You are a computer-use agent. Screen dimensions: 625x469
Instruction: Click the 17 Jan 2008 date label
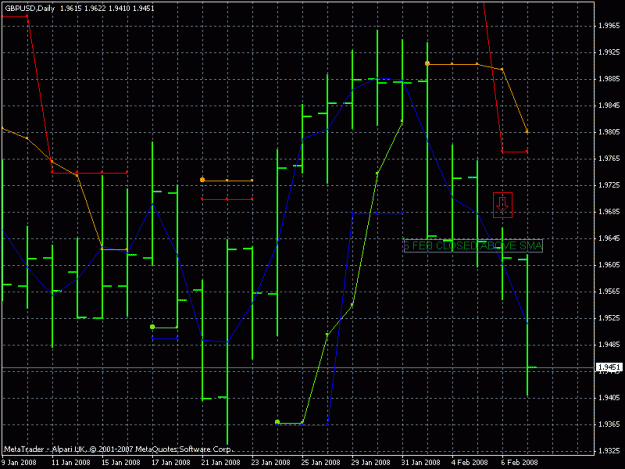pos(171,462)
